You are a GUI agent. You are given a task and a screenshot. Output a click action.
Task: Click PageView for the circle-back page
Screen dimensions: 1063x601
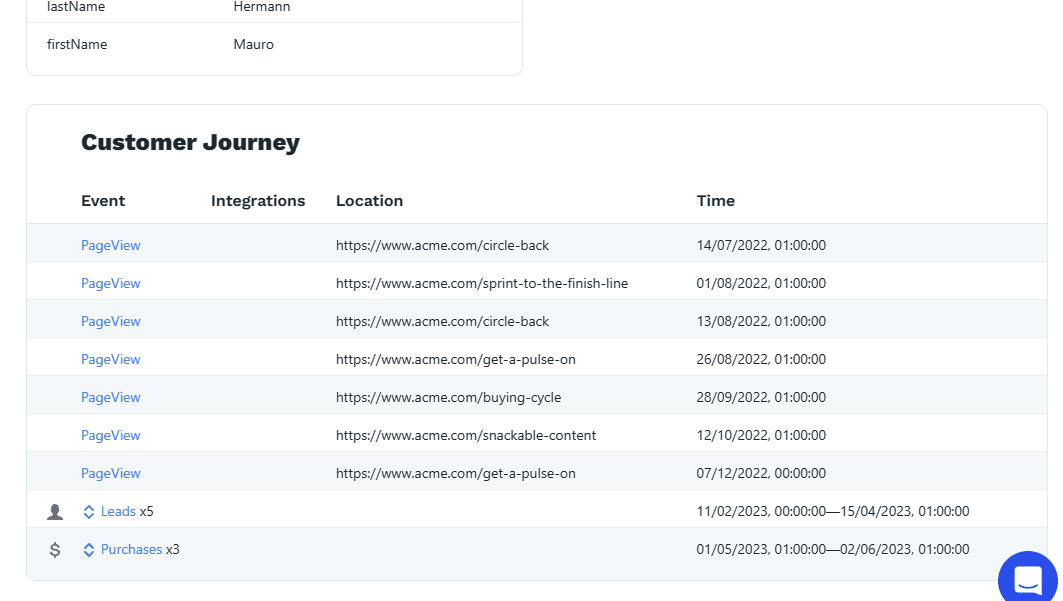click(110, 245)
